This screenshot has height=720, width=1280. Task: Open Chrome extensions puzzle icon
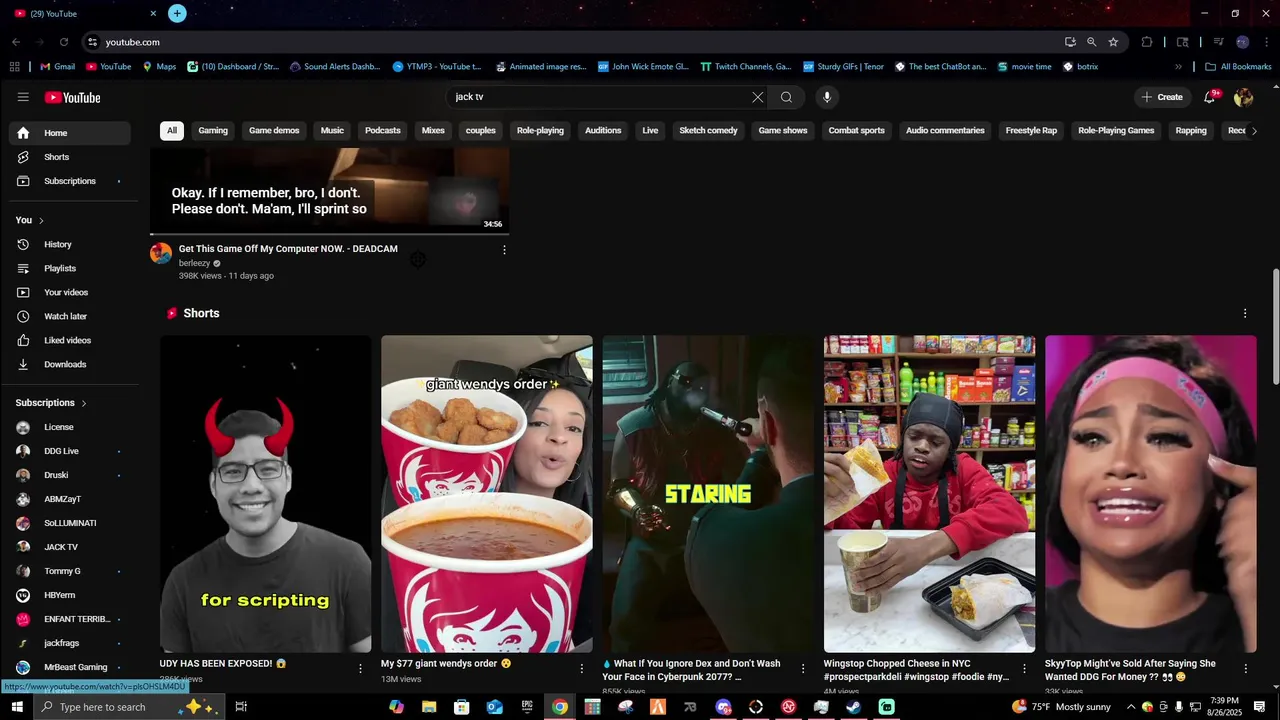1147,42
